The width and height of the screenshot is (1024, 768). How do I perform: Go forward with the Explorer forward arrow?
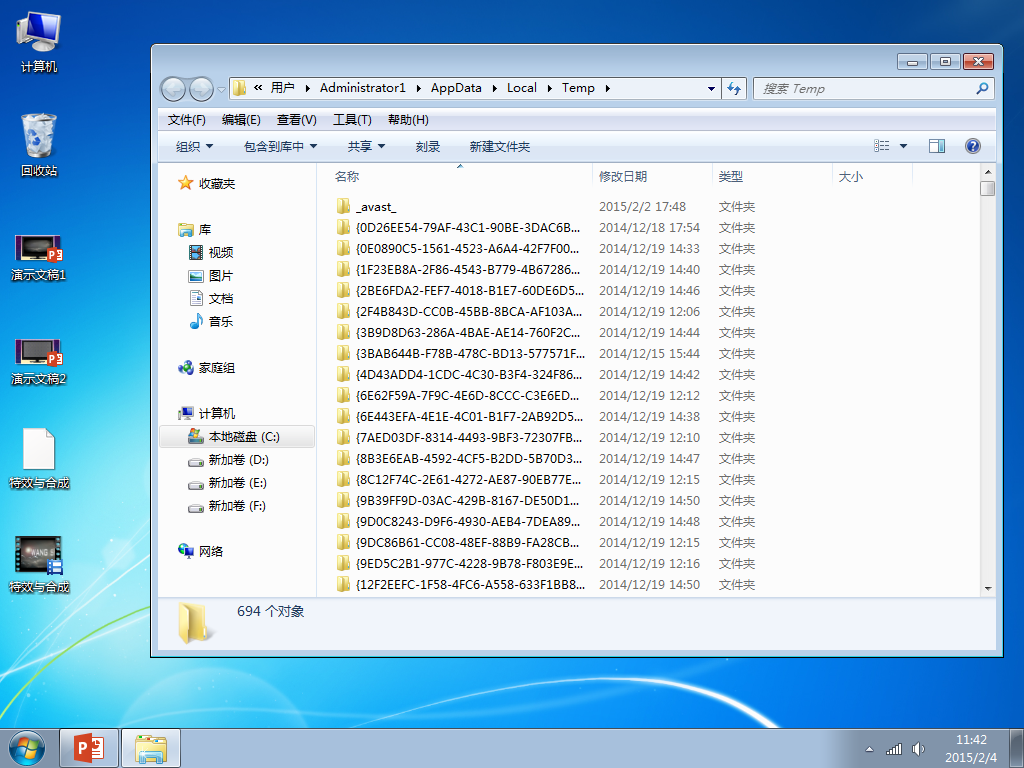coord(201,89)
